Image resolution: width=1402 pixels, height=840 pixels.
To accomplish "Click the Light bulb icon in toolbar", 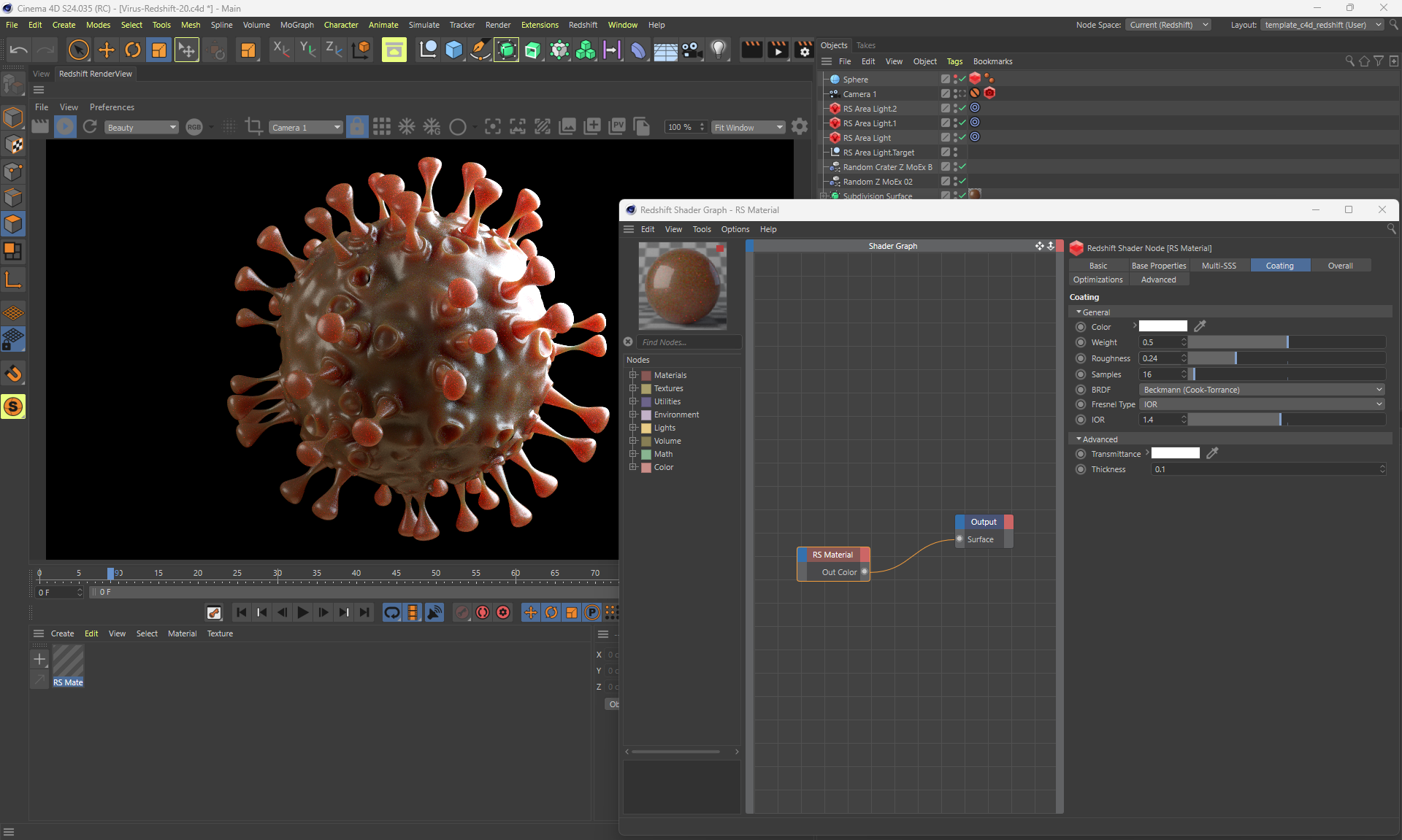I will coord(719,50).
